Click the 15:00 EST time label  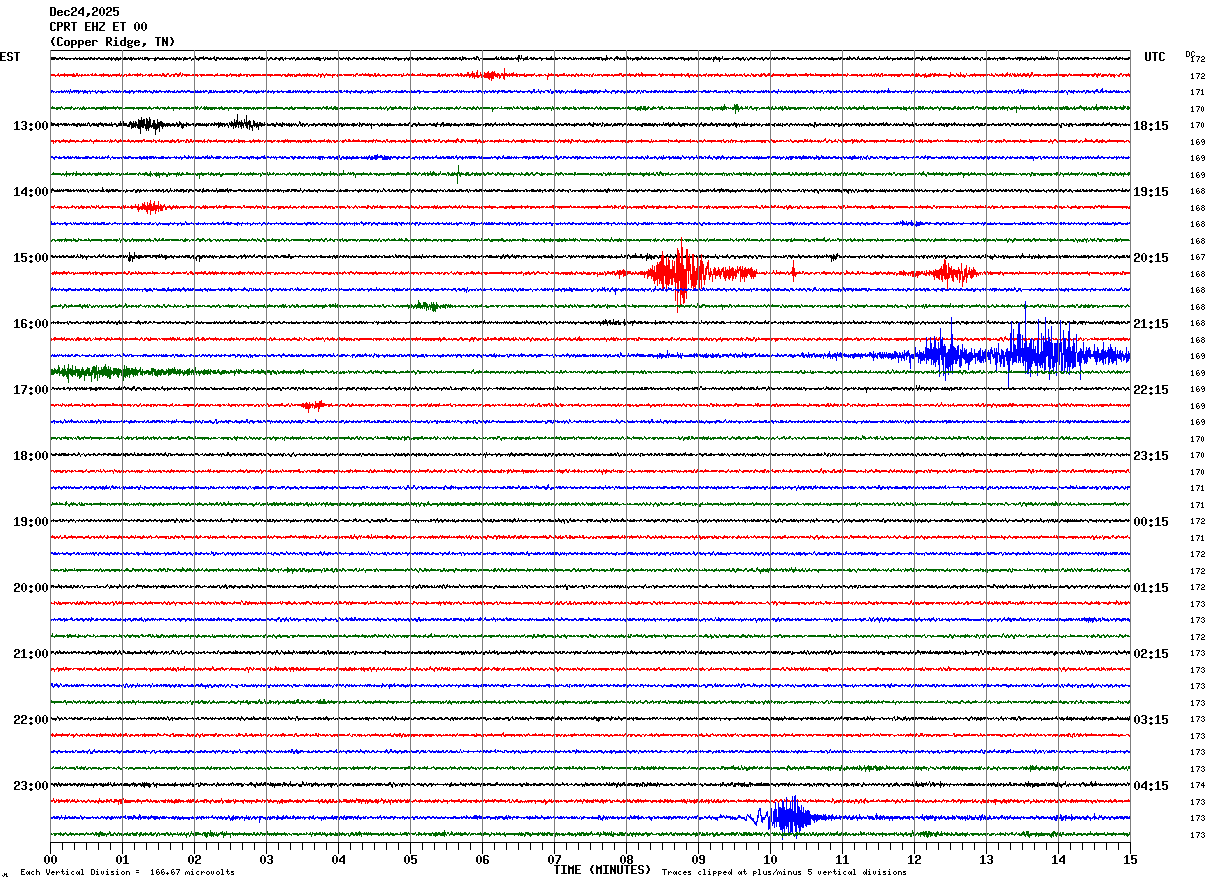pyautogui.click(x=31, y=258)
